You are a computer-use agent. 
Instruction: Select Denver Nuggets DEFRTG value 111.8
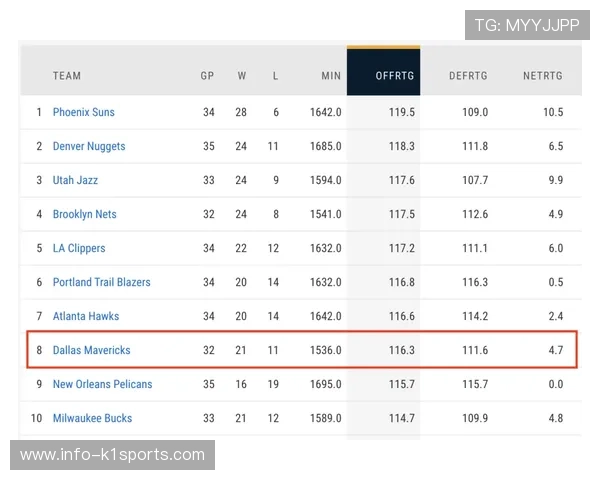pos(475,146)
